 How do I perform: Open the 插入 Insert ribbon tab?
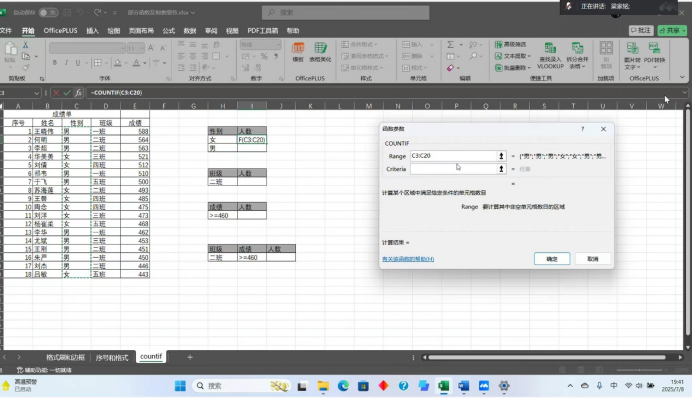coord(92,30)
